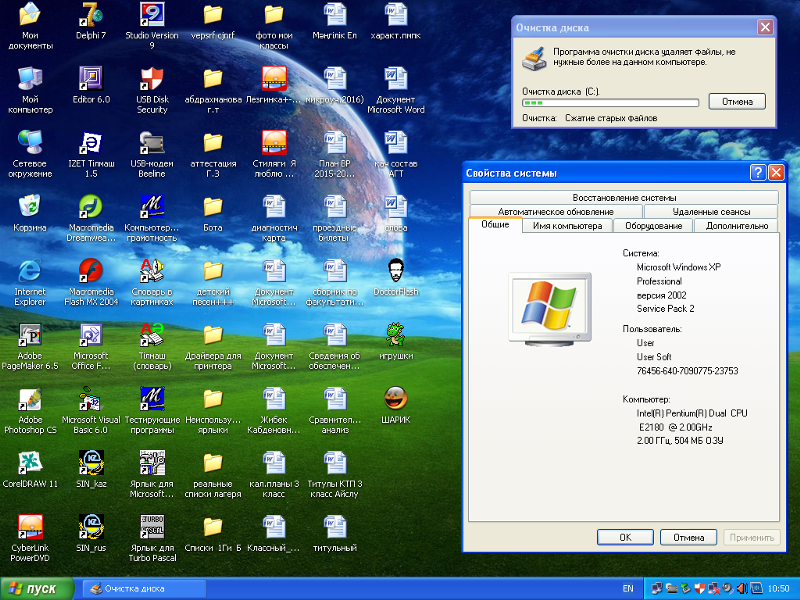This screenshot has height=600, width=800.
Task: Click Отмена in Свойства системы dialog
Action: [x=688, y=537]
